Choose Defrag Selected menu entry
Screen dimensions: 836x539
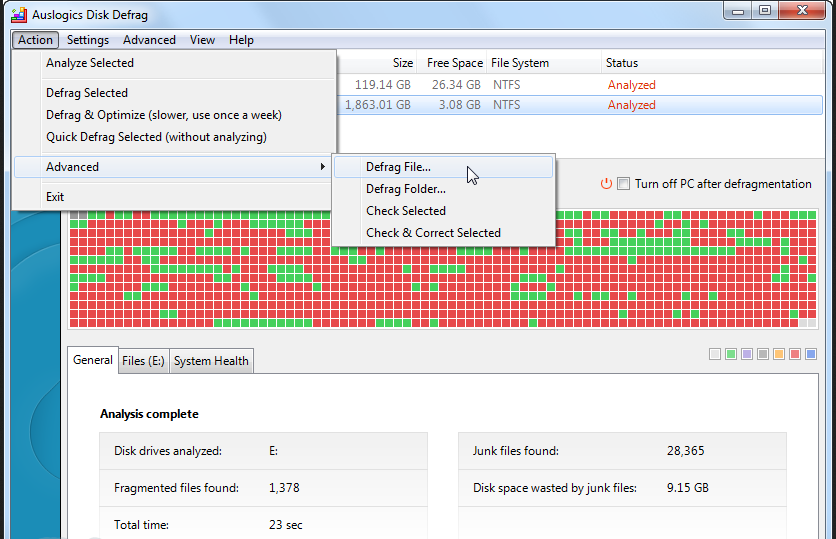[x=175, y=93]
